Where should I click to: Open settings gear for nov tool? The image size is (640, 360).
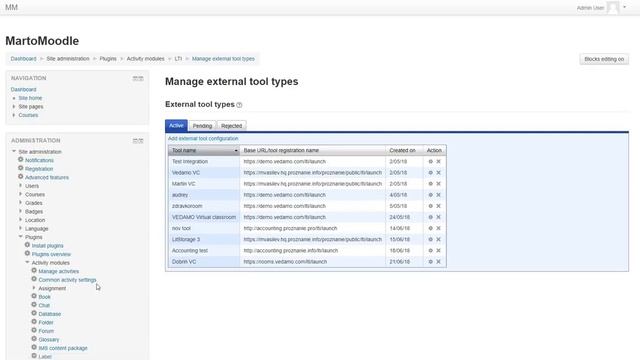click(x=430, y=228)
